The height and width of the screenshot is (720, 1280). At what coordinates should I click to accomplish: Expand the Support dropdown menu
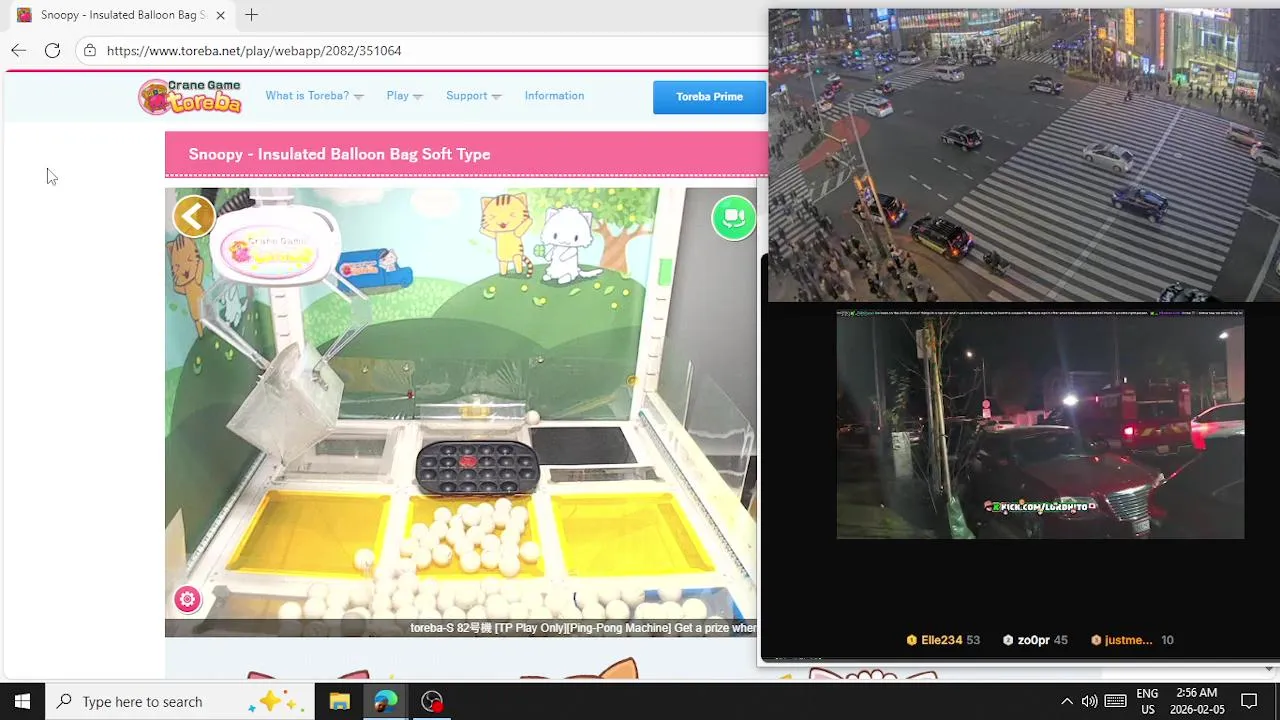[x=473, y=96]
